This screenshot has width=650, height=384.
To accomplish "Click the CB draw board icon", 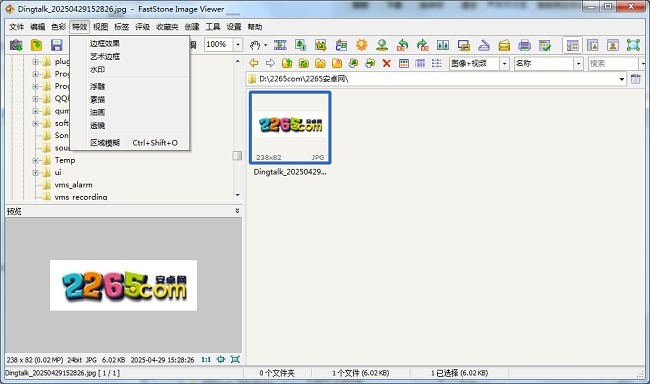I will (341, 45).
